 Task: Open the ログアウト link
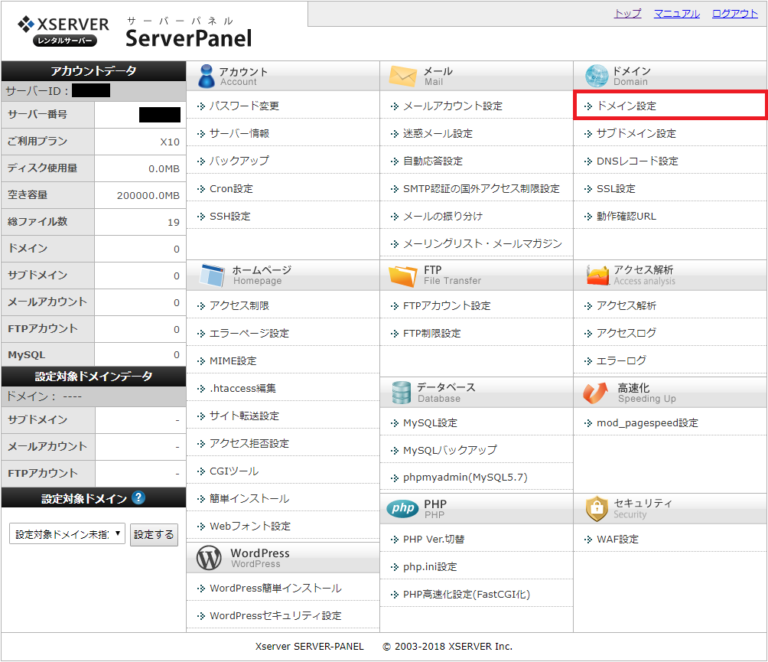point(734,14)
